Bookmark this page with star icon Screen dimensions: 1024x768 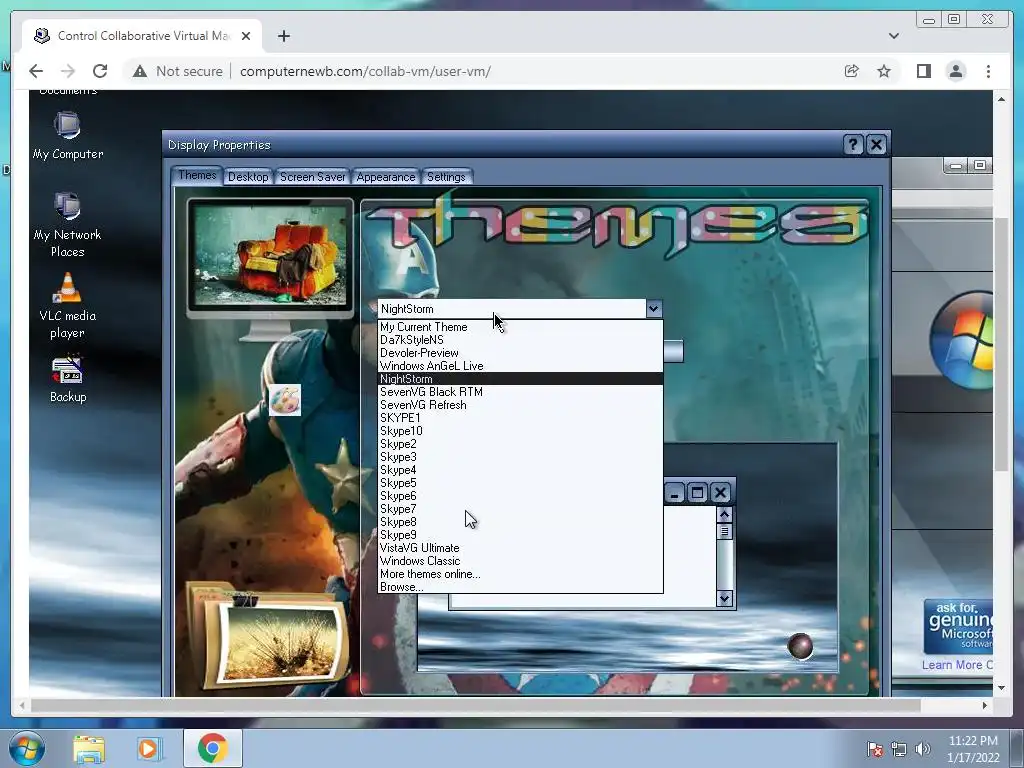click(x=884, y=71)
